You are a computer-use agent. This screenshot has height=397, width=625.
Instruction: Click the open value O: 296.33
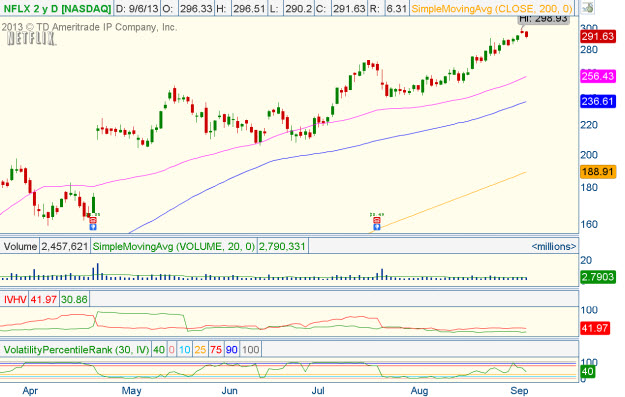click(x=187, y=8)
